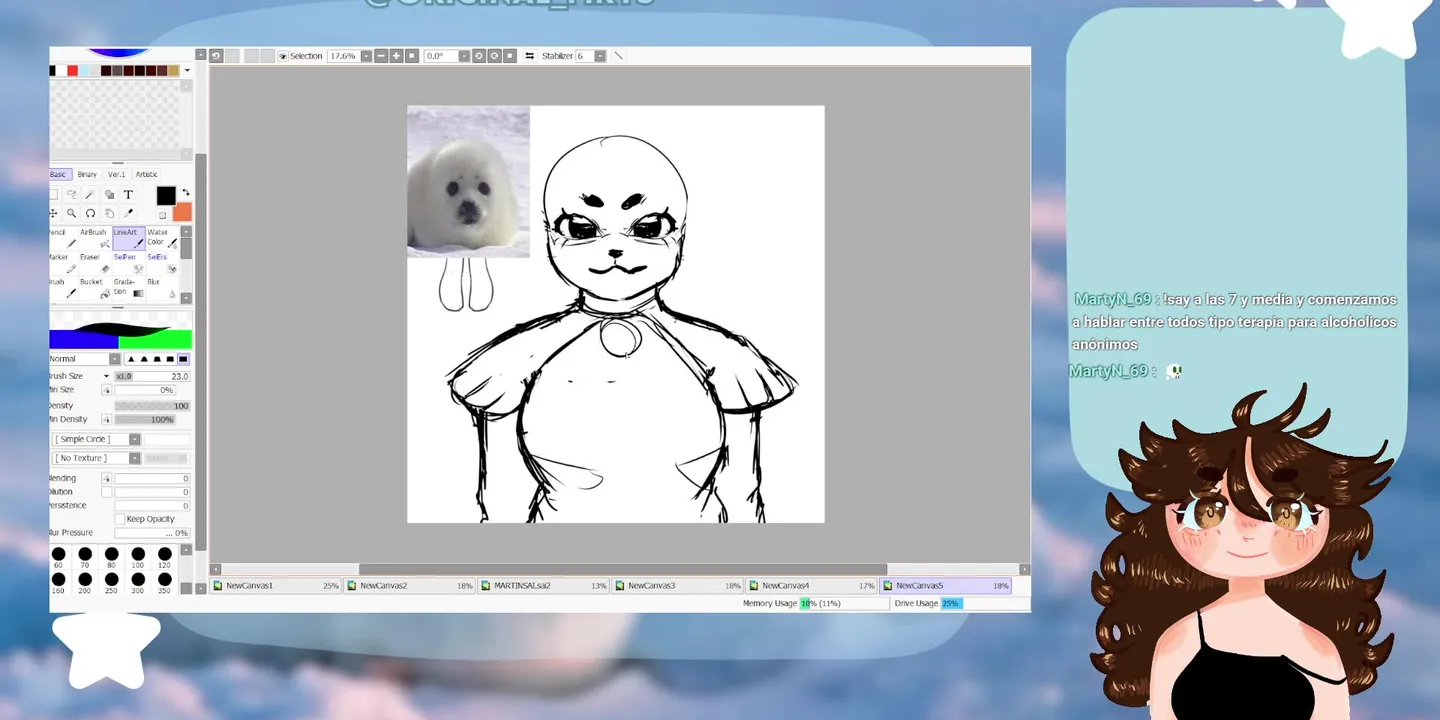Rotate canvas counterclockwise button

click(x=479, y=56)
